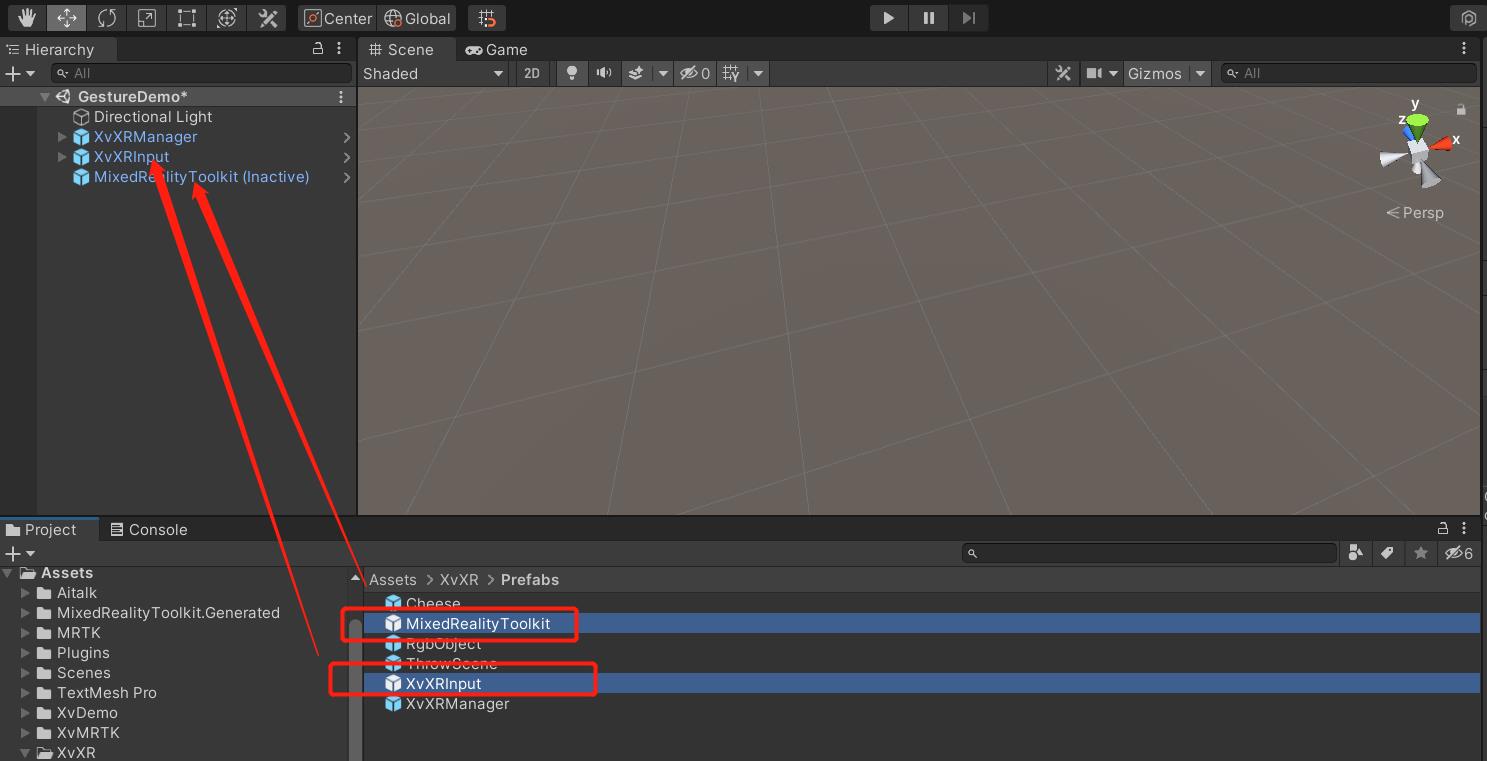Viewport: 1487px width, 761px height.
Task: Click the Pause button
Action: (928, 18)
